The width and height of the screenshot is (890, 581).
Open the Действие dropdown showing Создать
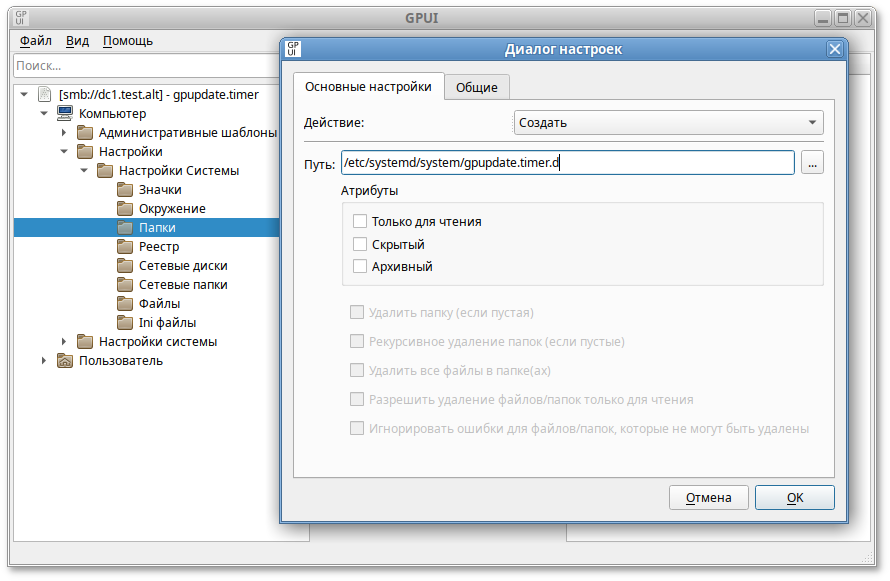[668, 123]
